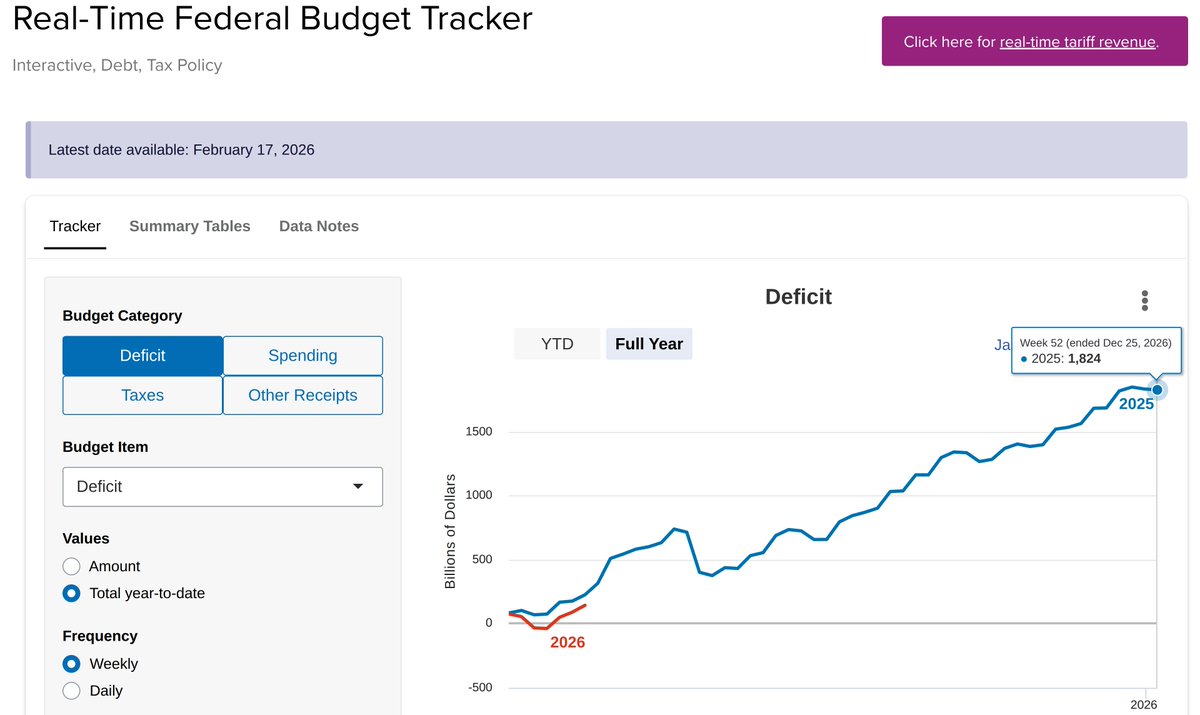Open the chart kebab menu icon
Viewport: 1200px width, 715px height.
click(1144, 300)
